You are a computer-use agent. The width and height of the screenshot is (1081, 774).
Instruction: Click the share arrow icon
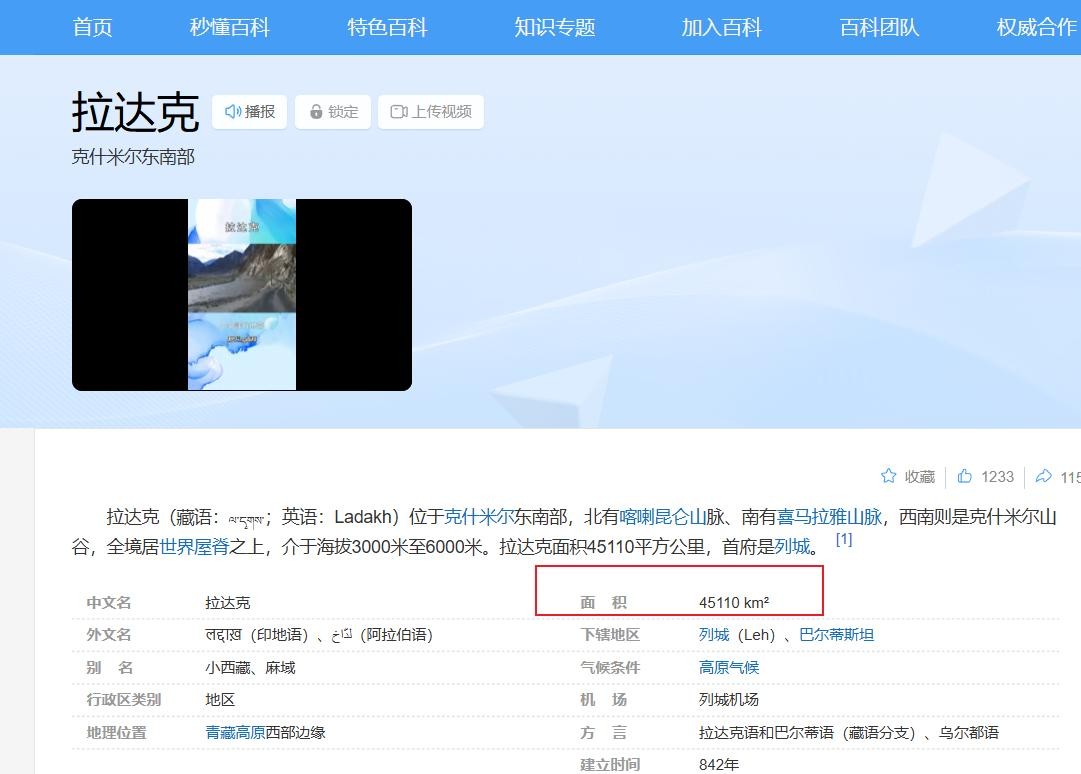coord(1043,476)
